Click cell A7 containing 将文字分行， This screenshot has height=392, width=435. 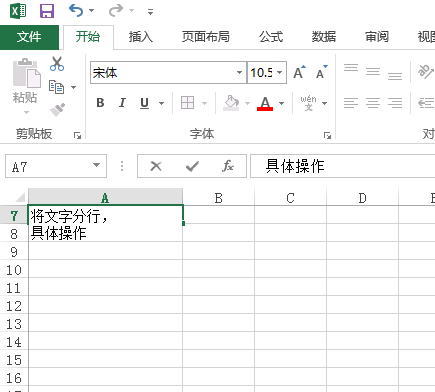pyautogui.click(x=105, y=215)
